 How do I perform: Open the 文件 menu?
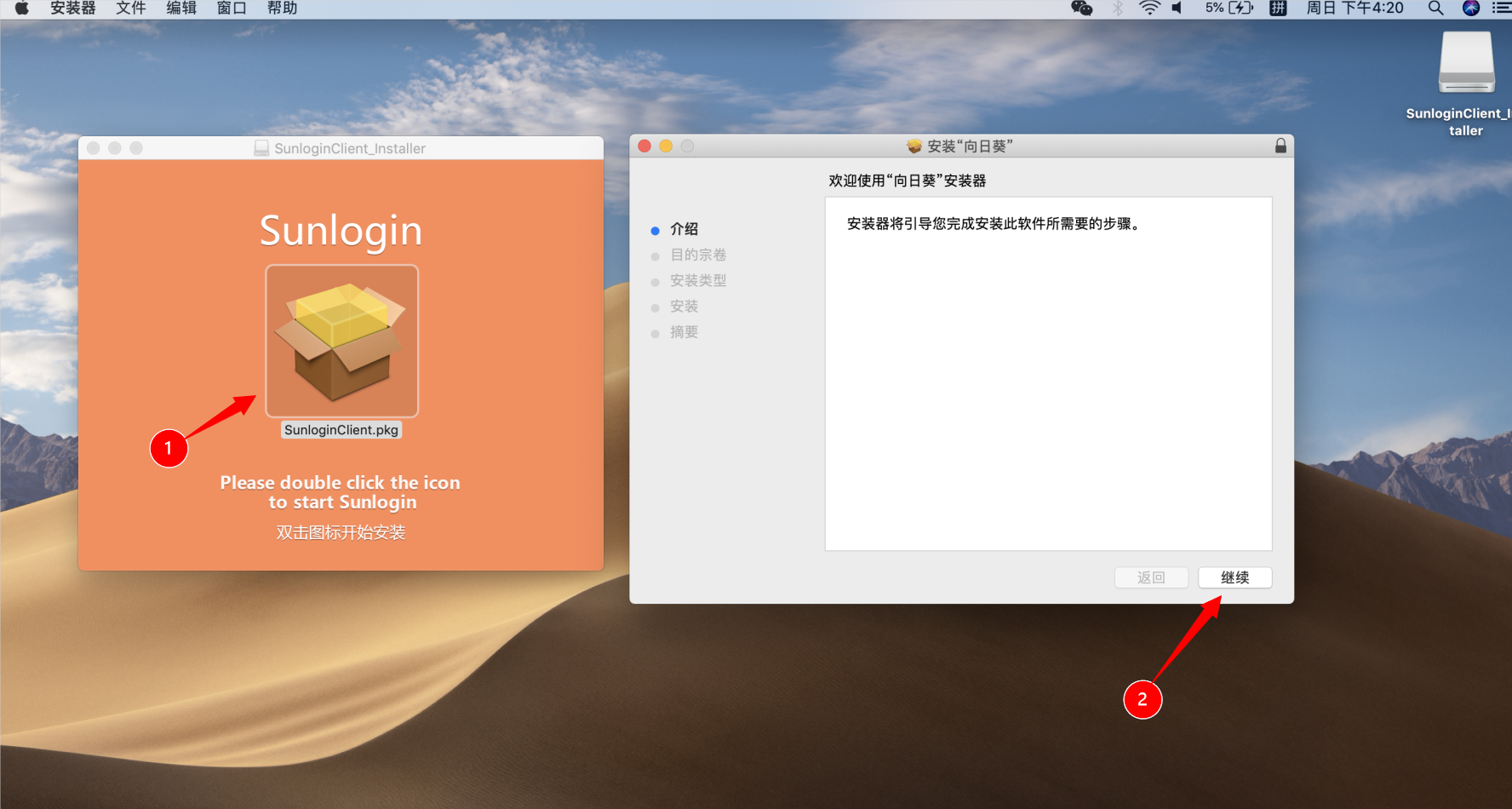[131, 8]
